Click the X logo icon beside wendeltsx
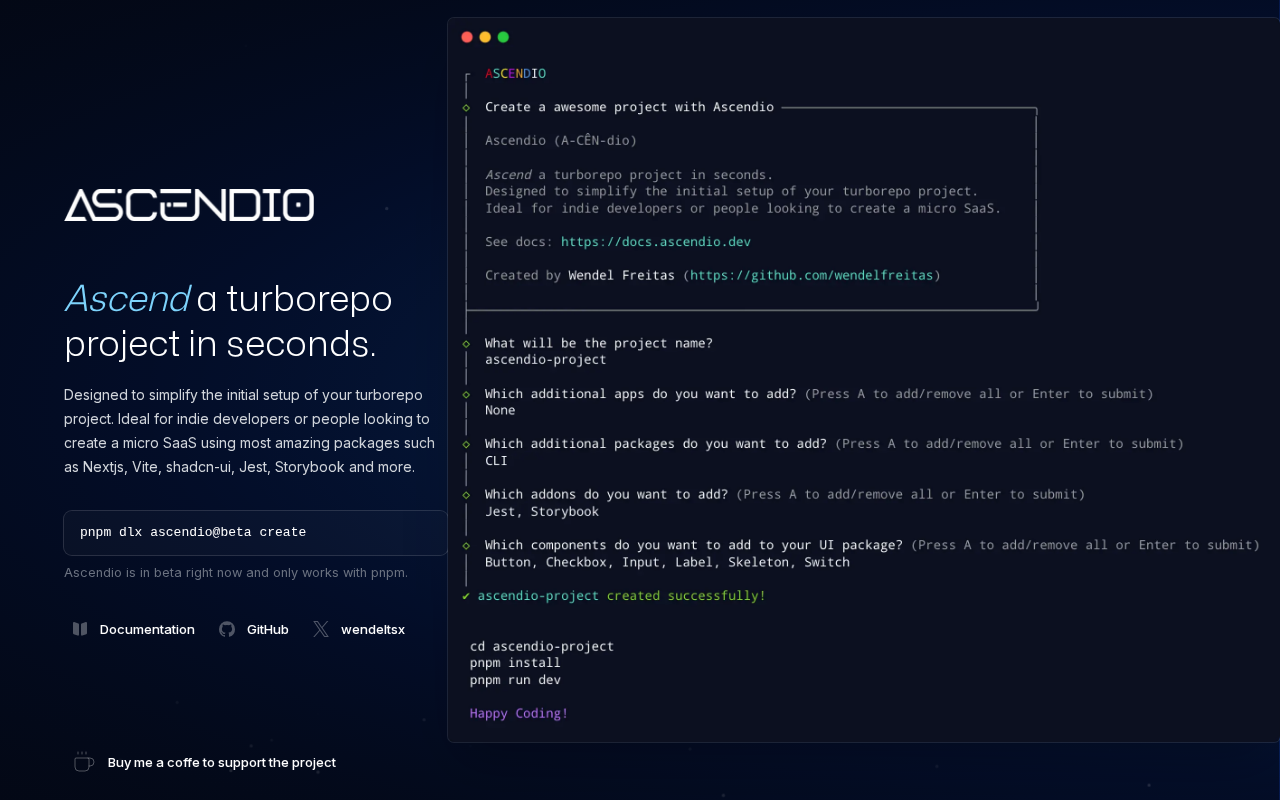1280x800 pixels. [x=321, y=629]
